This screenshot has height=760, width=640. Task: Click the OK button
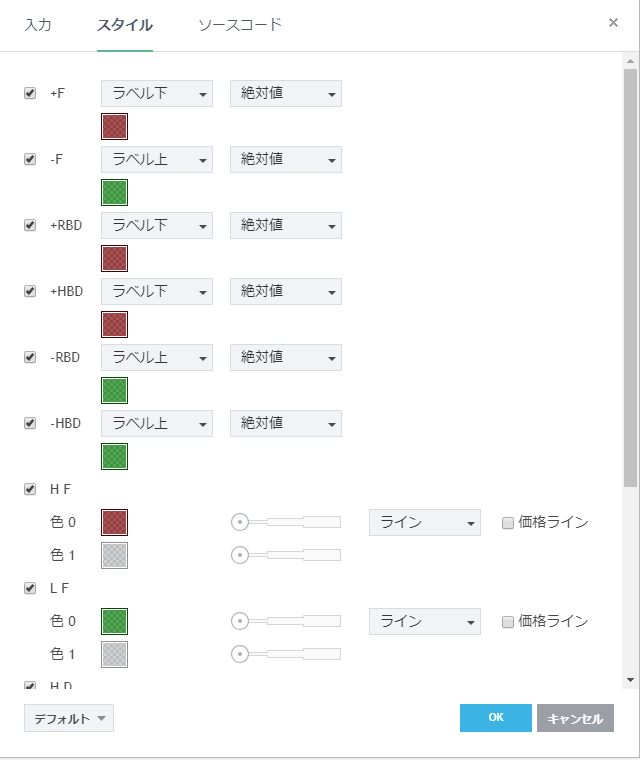pyautogui.click(x=496, y=718)
